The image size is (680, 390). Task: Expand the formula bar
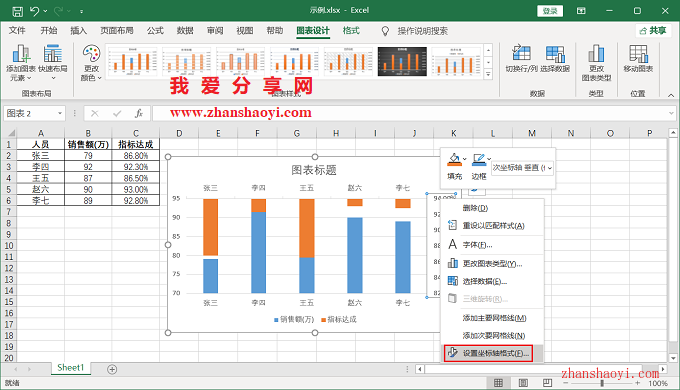(x=671, y=114)
